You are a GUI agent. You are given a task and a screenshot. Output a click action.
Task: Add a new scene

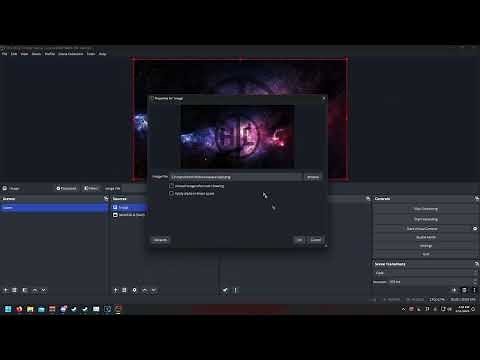[x=5, y=290]
